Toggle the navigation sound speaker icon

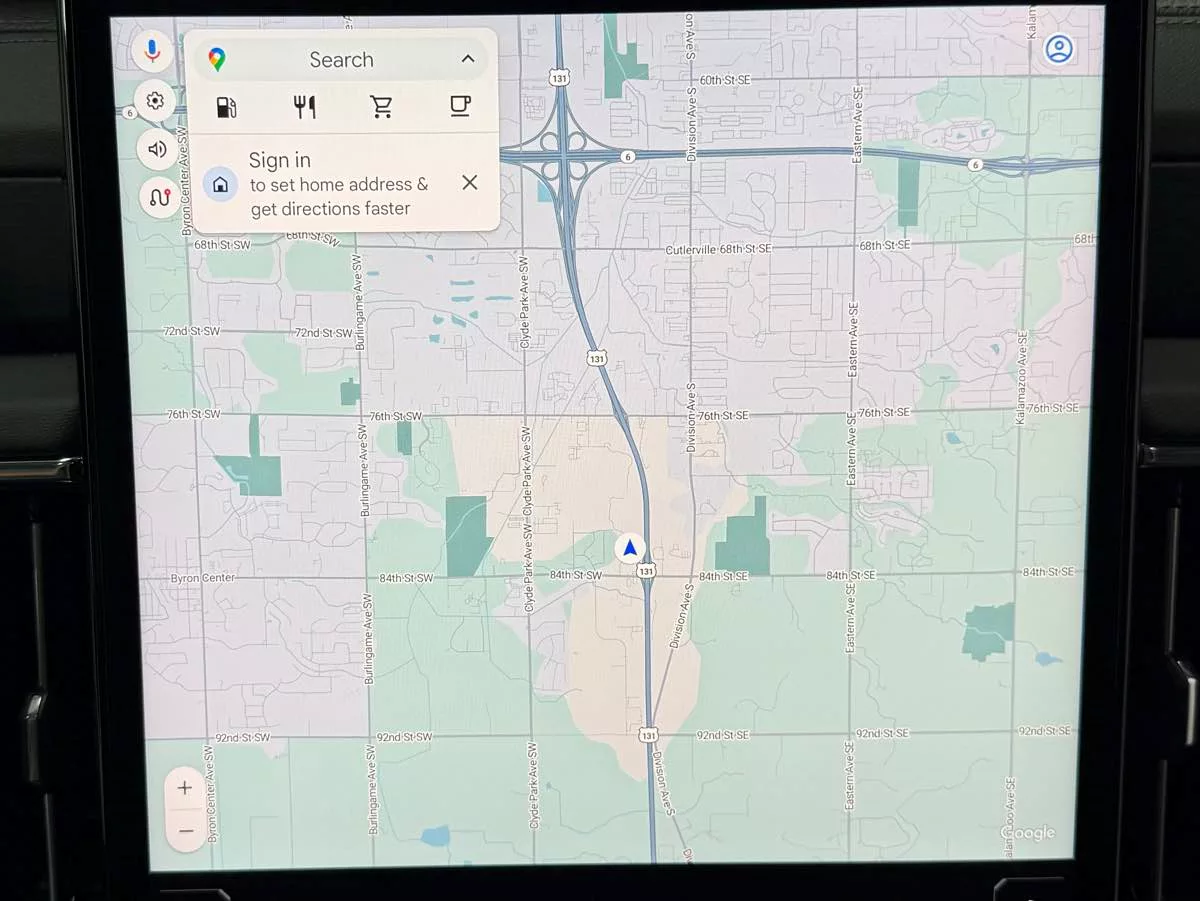(x=157, y=149)
